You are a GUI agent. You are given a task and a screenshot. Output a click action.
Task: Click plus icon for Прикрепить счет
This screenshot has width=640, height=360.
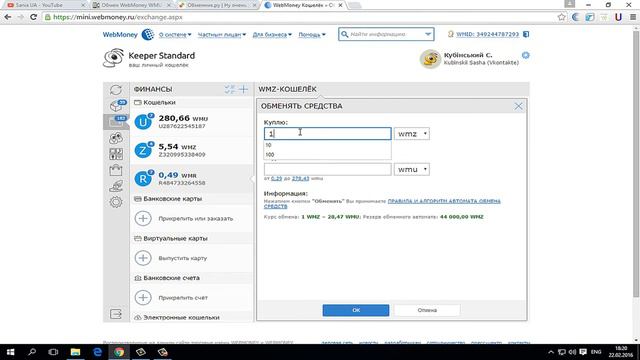(143, 298)
